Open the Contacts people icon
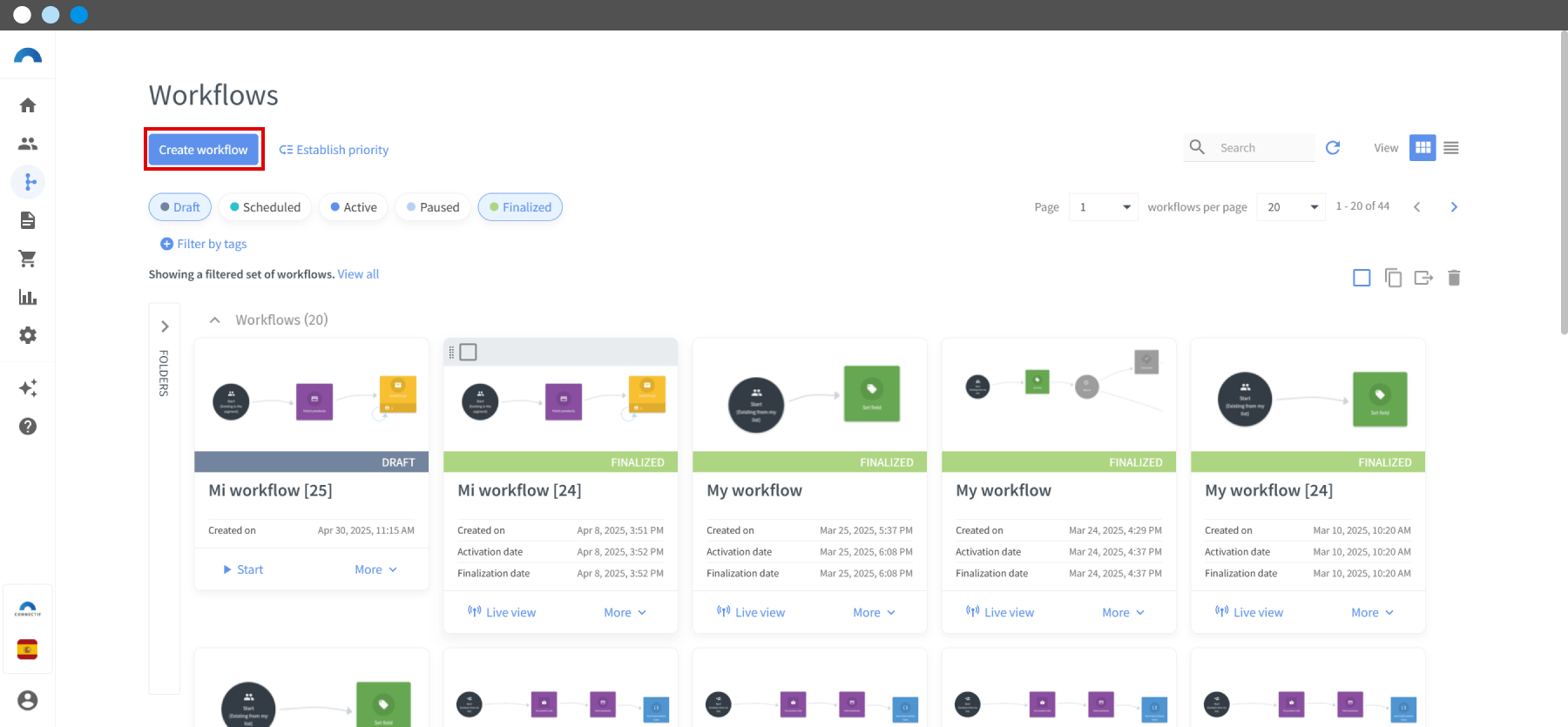Screen dimensions: 1568x727 (28, 144)
